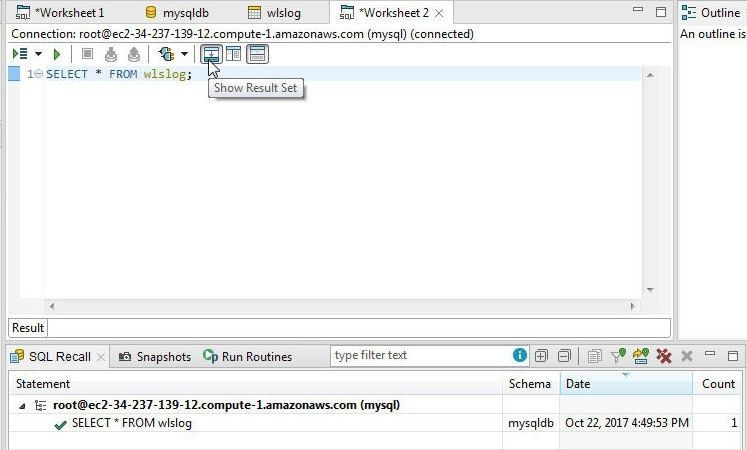
Task: Run all SQL statements in the script
Action: coord(20,54)
